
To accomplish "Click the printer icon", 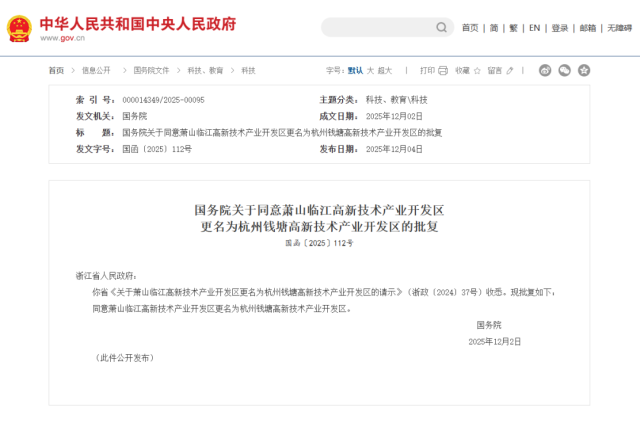I will (445, 71).
